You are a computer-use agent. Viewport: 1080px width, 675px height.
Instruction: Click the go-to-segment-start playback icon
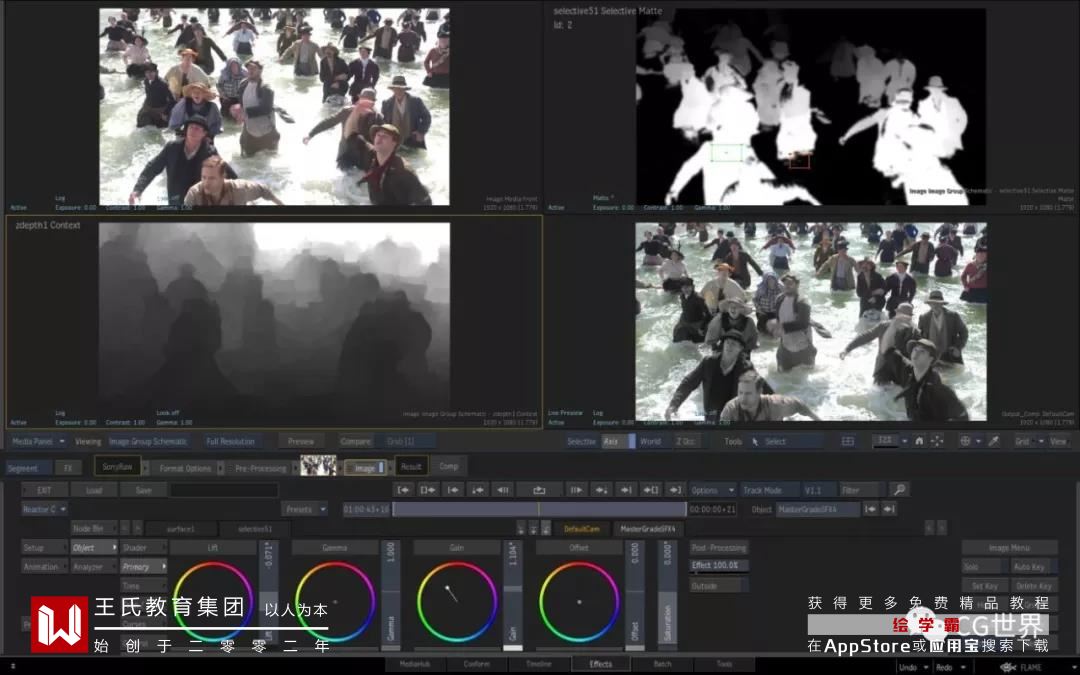point(404,490)
